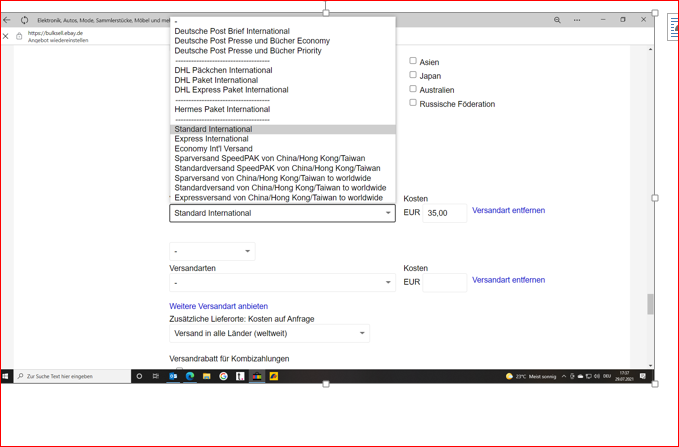Tick the Russische Föderation checkbox
Image resolution: width=679 pixels, height=447 pixels.
[x=413, y=102]
